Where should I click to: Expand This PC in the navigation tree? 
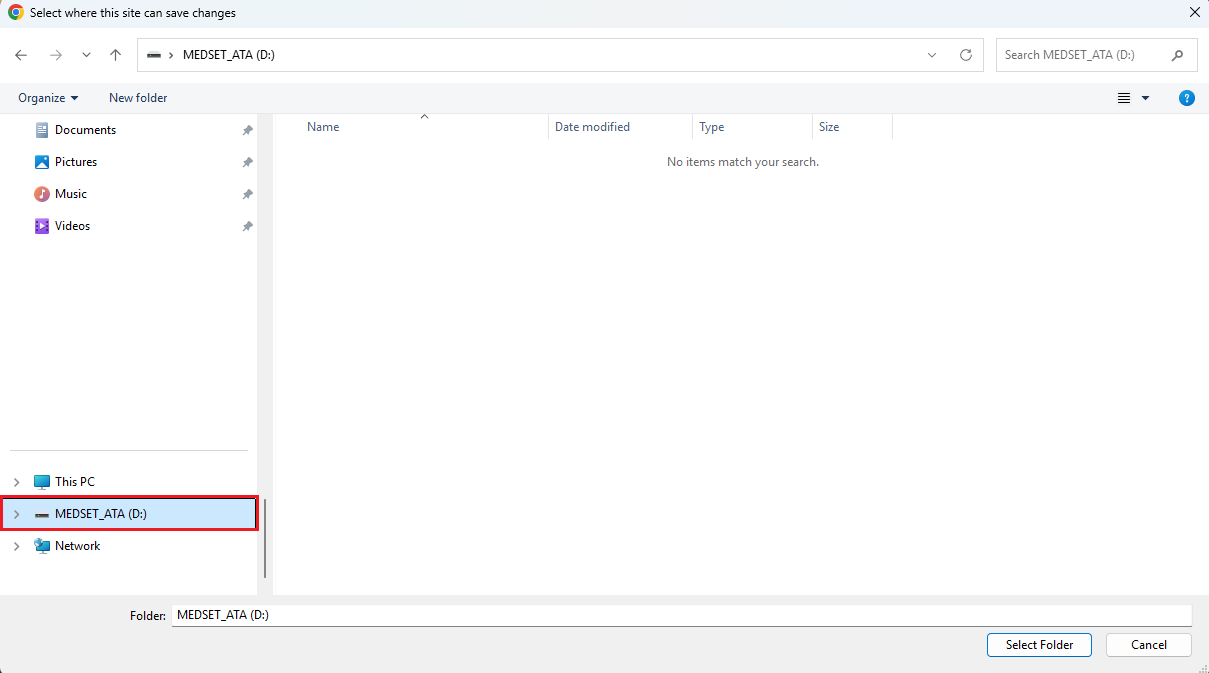tap(16, 481)
